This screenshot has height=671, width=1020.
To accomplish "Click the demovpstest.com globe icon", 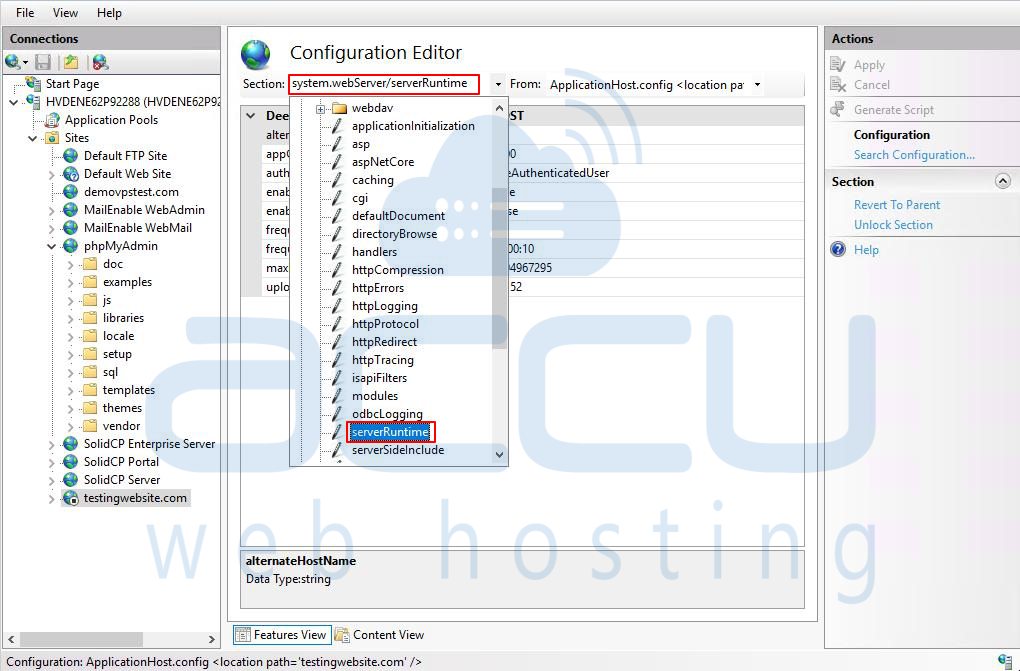I will pos(70,192).
